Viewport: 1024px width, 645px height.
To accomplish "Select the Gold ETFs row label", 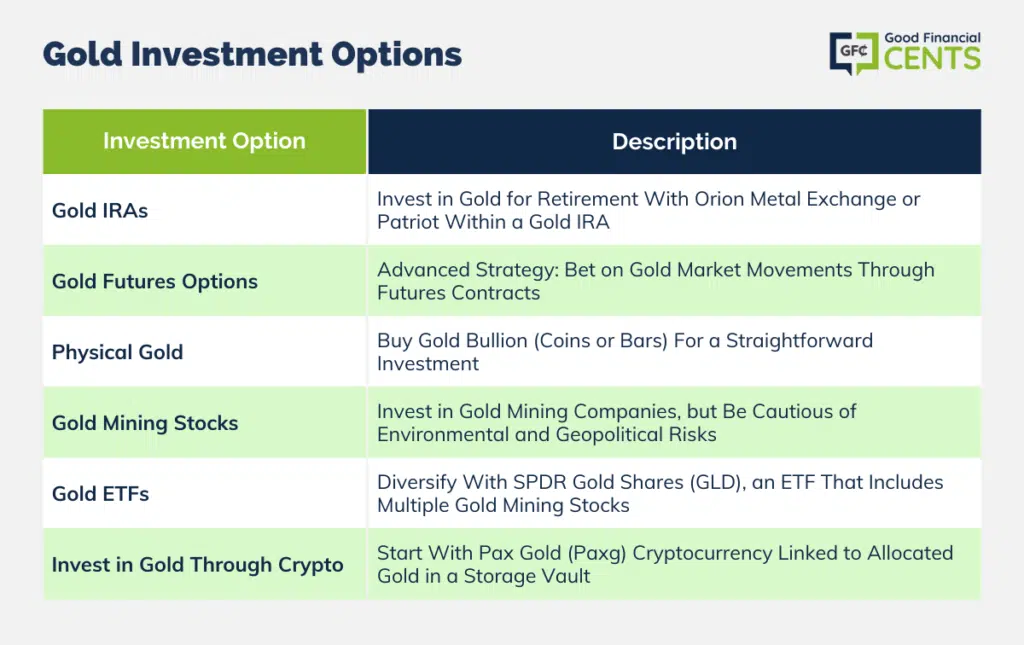I will coord(101,494).
